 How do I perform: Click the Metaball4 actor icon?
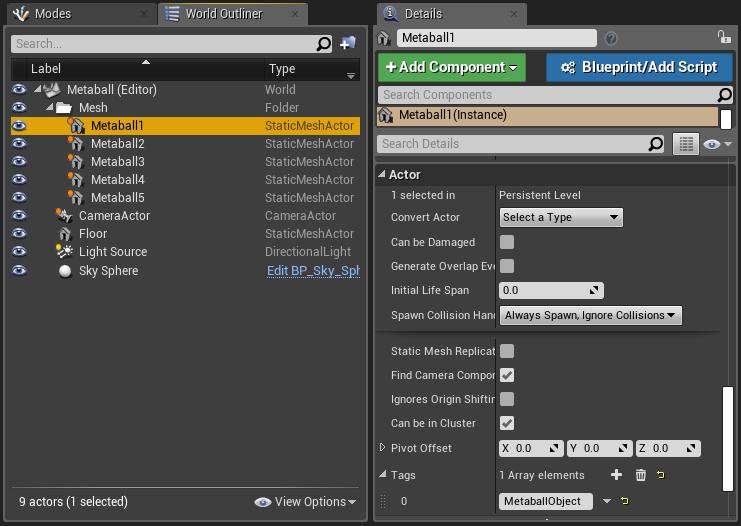pyautogui.click(x=75, y=180)
